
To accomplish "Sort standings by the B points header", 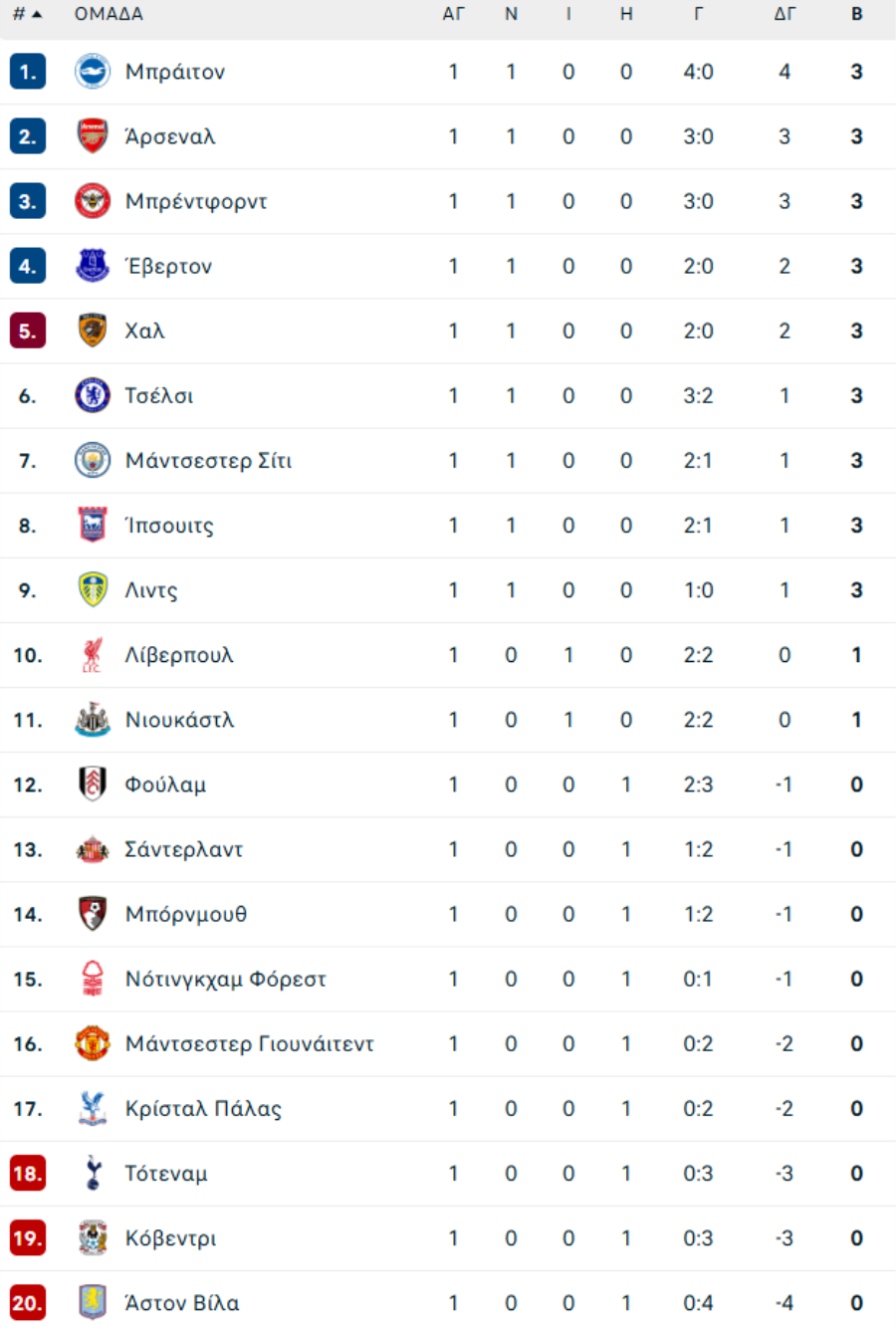I will click(856, 14).
